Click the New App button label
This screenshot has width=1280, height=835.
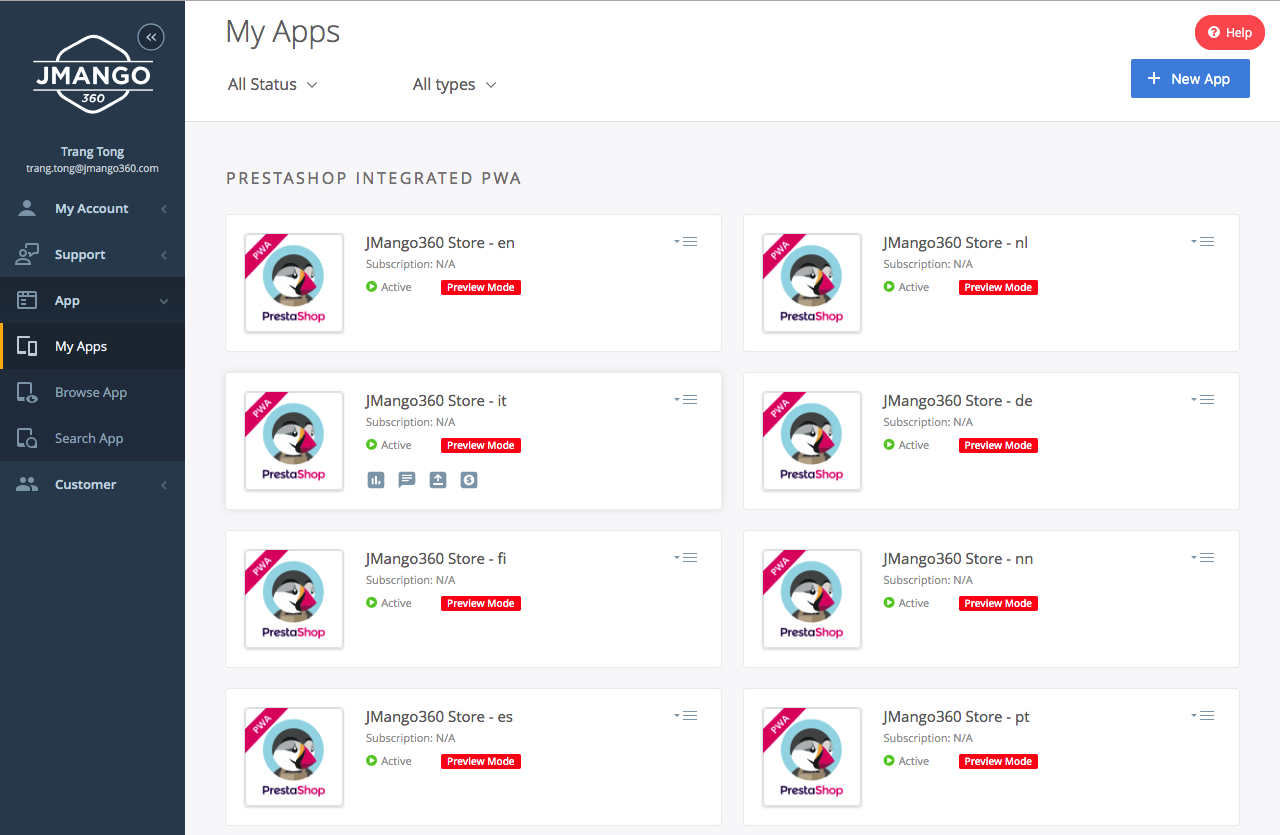[x=1200, y=79]
